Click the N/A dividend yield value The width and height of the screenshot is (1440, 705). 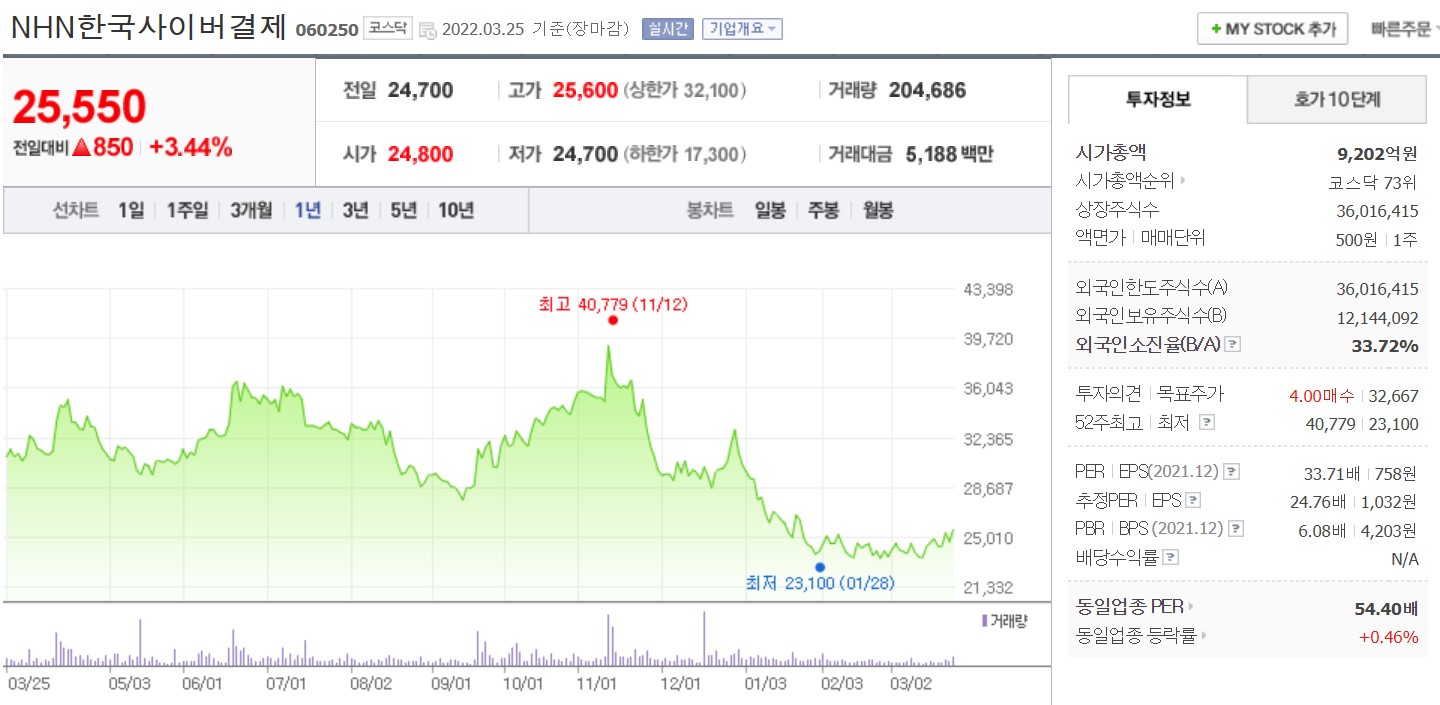[1405, 559]
